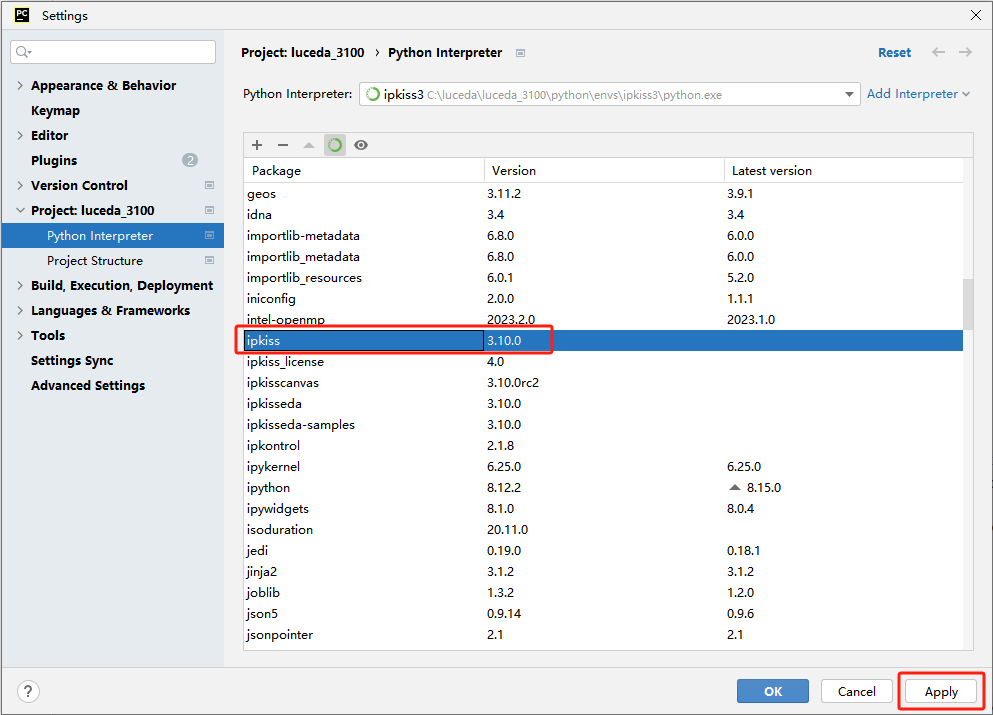Open the Add Interpreter dropdown

pyautogui.click(x=918, y=94)
